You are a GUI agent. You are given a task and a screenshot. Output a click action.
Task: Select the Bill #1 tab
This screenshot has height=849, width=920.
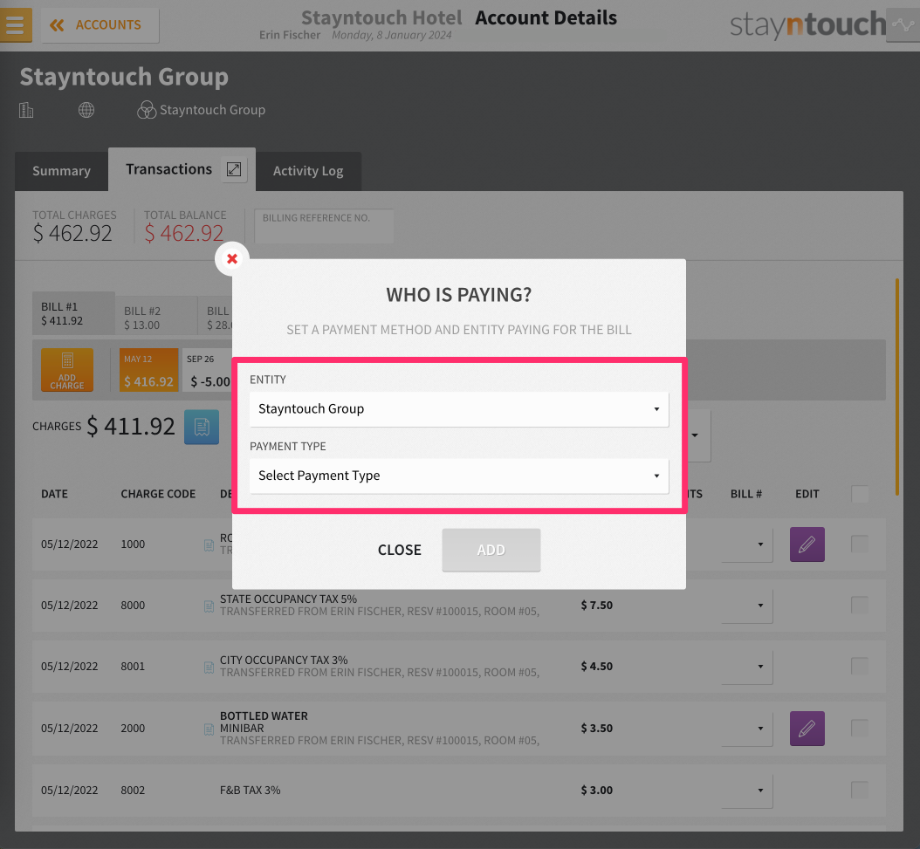[x=73, y=313]
